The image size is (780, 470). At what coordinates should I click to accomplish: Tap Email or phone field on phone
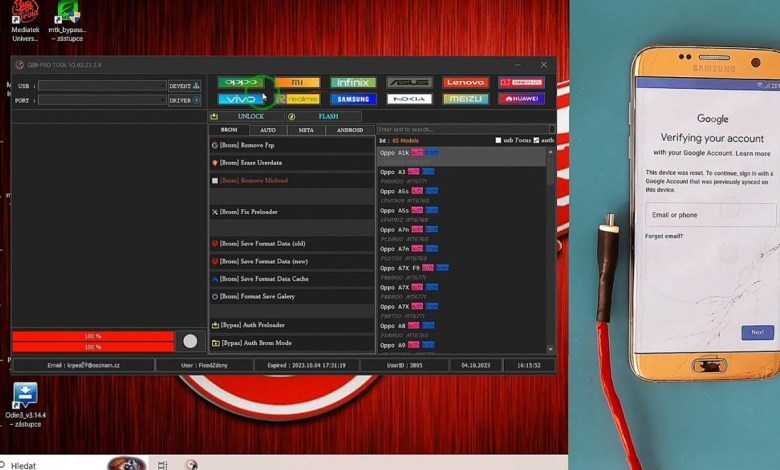point(710,215)
